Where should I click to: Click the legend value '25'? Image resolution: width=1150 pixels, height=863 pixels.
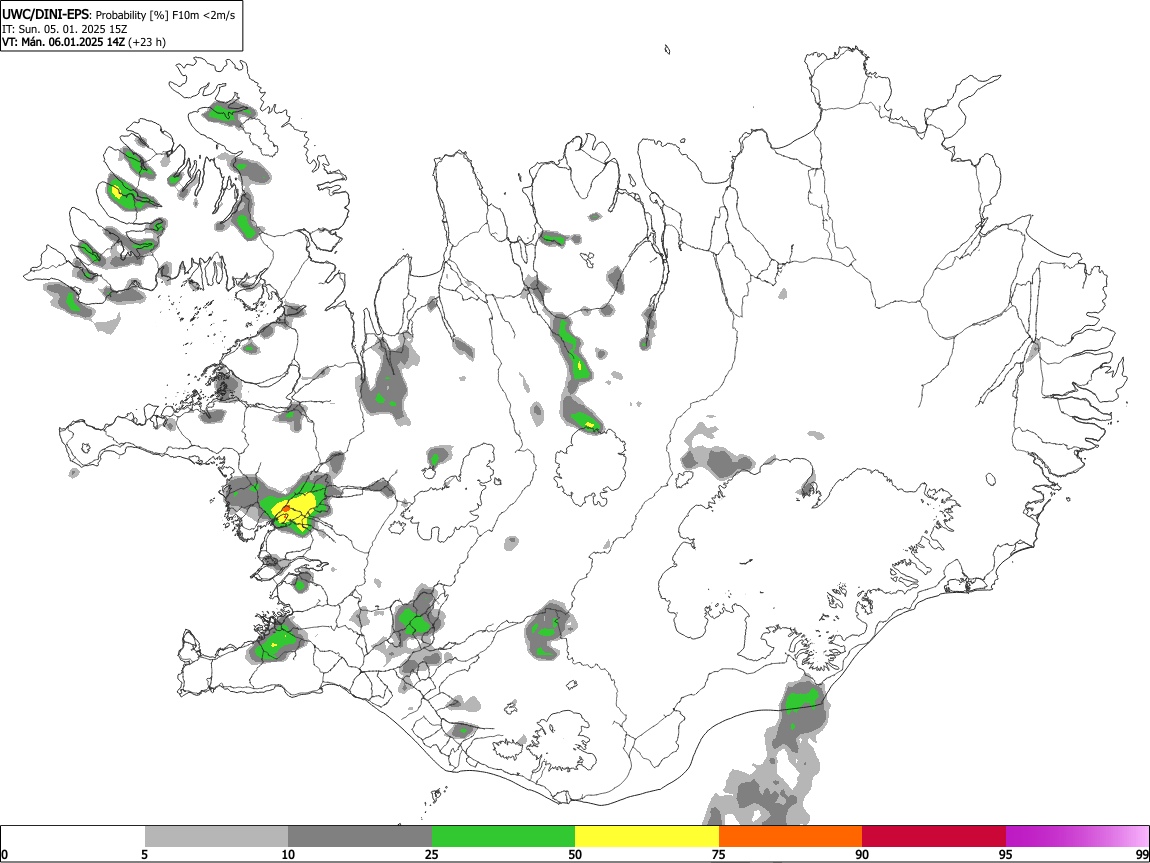432,854
